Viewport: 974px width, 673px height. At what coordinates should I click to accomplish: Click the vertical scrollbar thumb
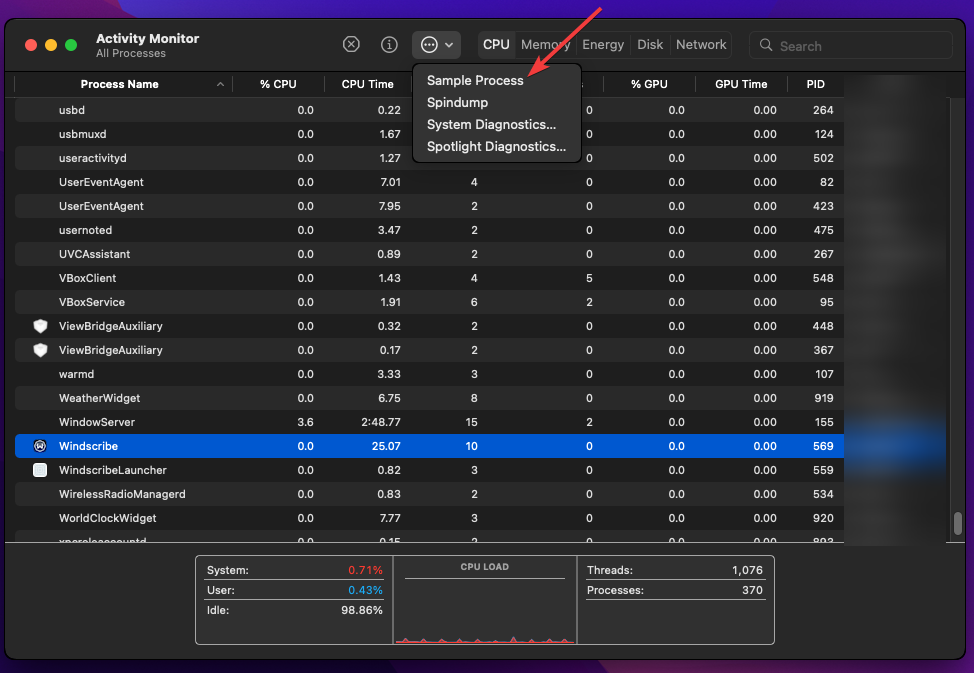pos(957,523)
